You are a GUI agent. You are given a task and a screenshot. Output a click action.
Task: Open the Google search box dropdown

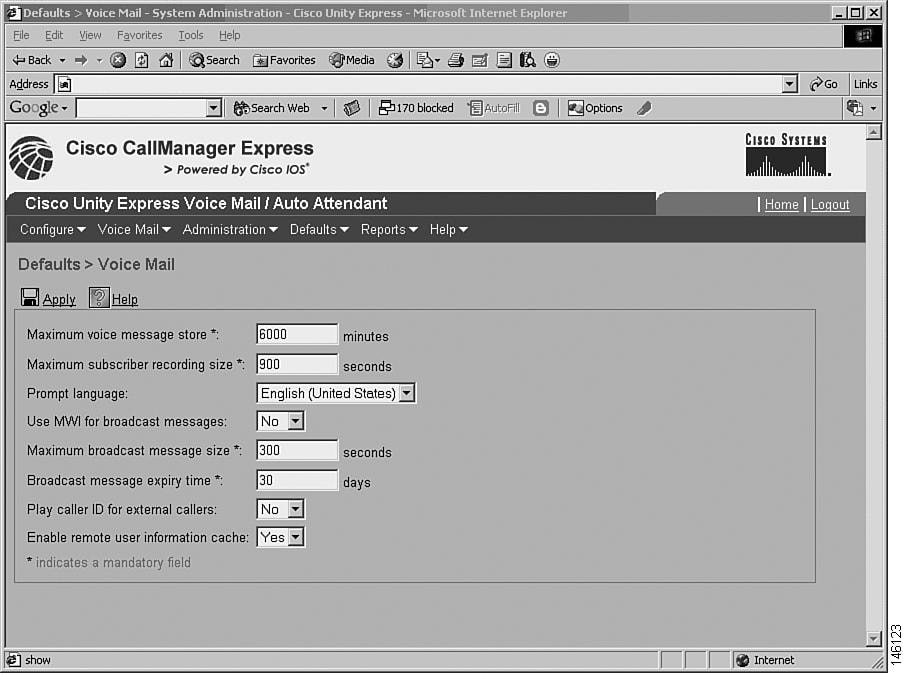click(x=214, y=108)
